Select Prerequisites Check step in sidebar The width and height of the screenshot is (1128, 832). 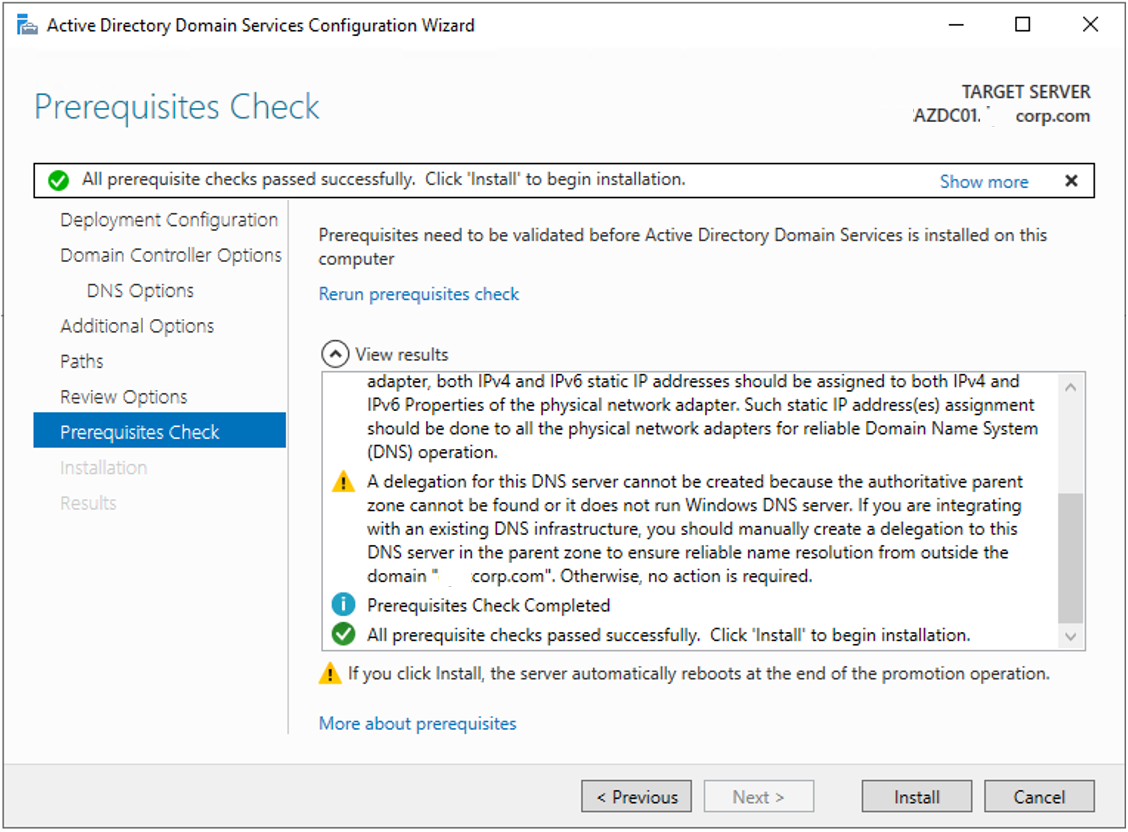160,431
